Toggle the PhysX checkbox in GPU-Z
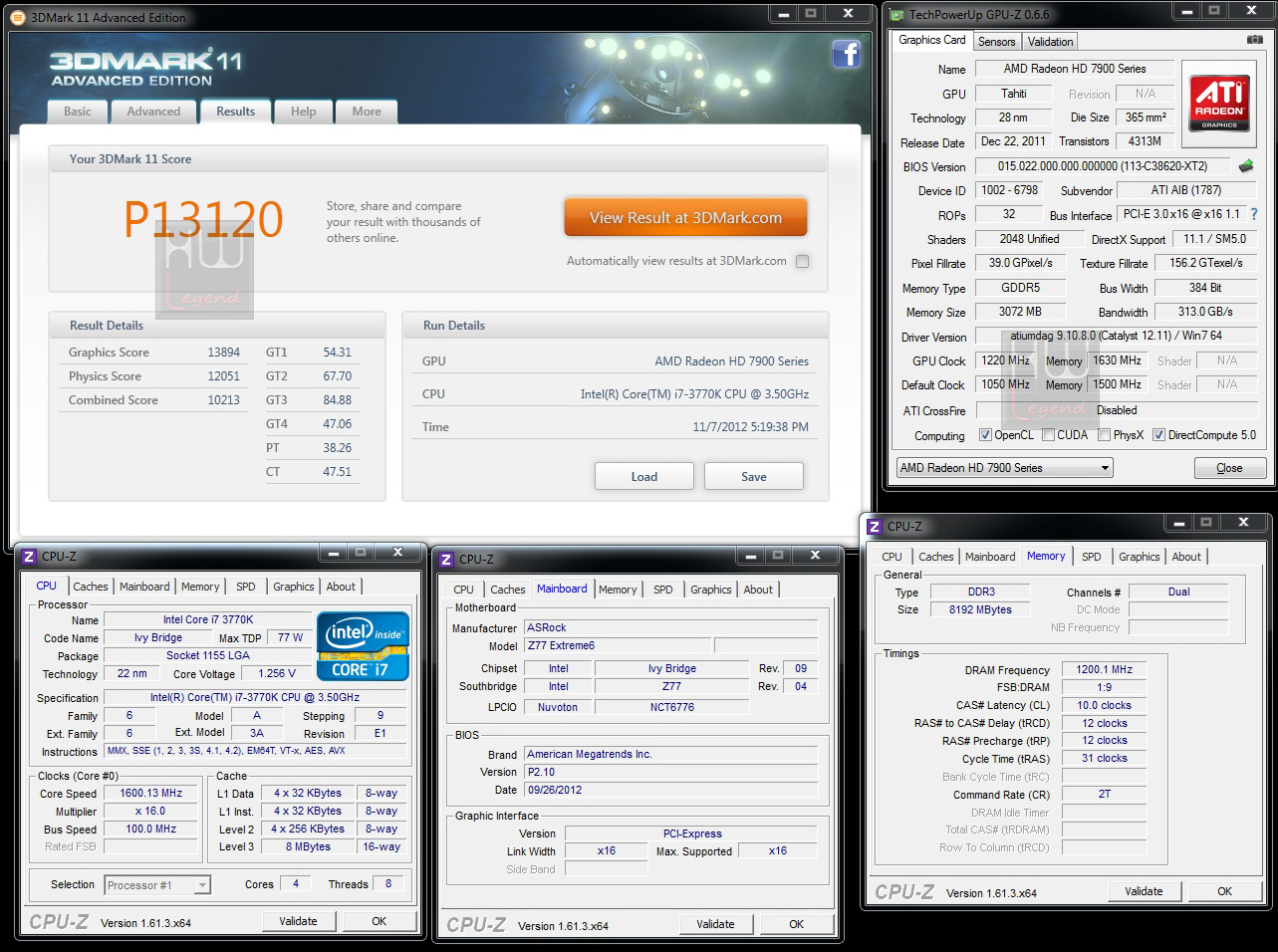This screenshot has height=952, width=1278. click(1104, 435)
